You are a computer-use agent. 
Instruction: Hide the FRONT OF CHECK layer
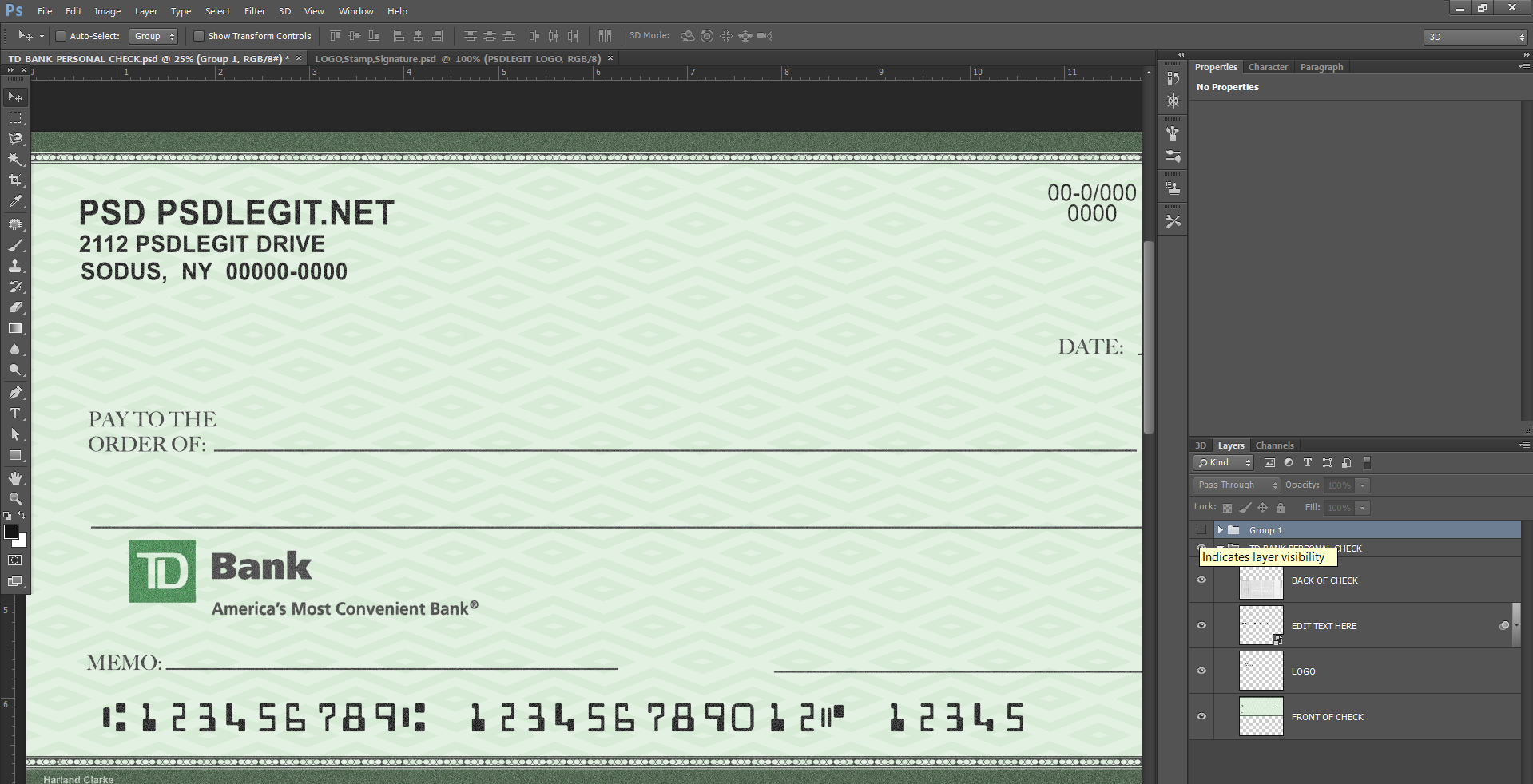(x=1201, y=717)
